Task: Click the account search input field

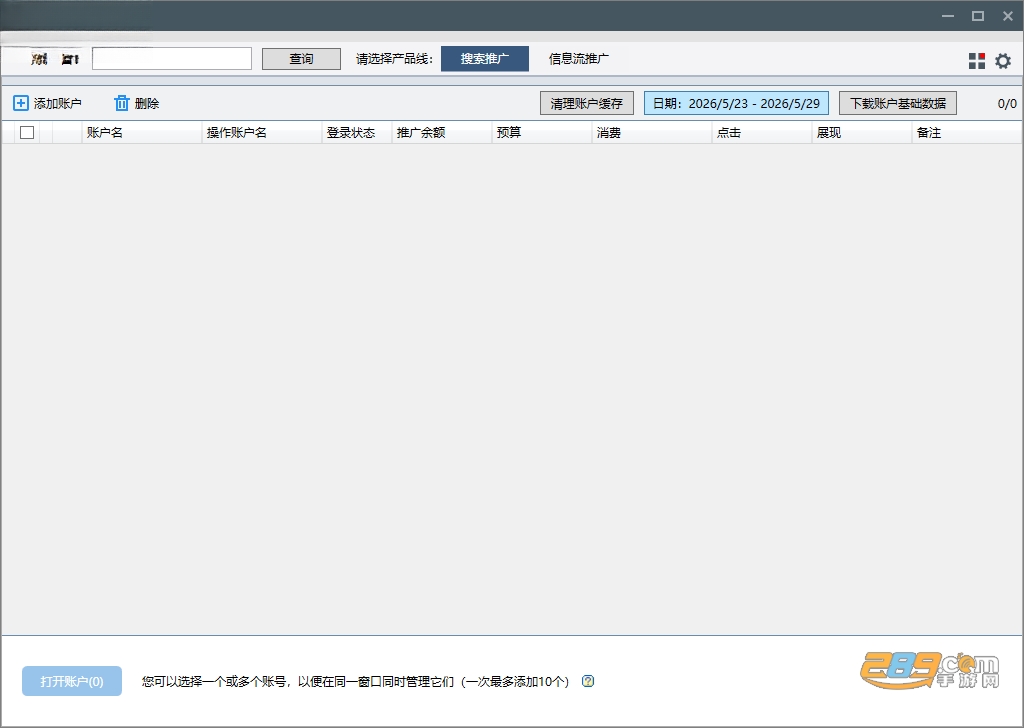Action: pos(172,59)
